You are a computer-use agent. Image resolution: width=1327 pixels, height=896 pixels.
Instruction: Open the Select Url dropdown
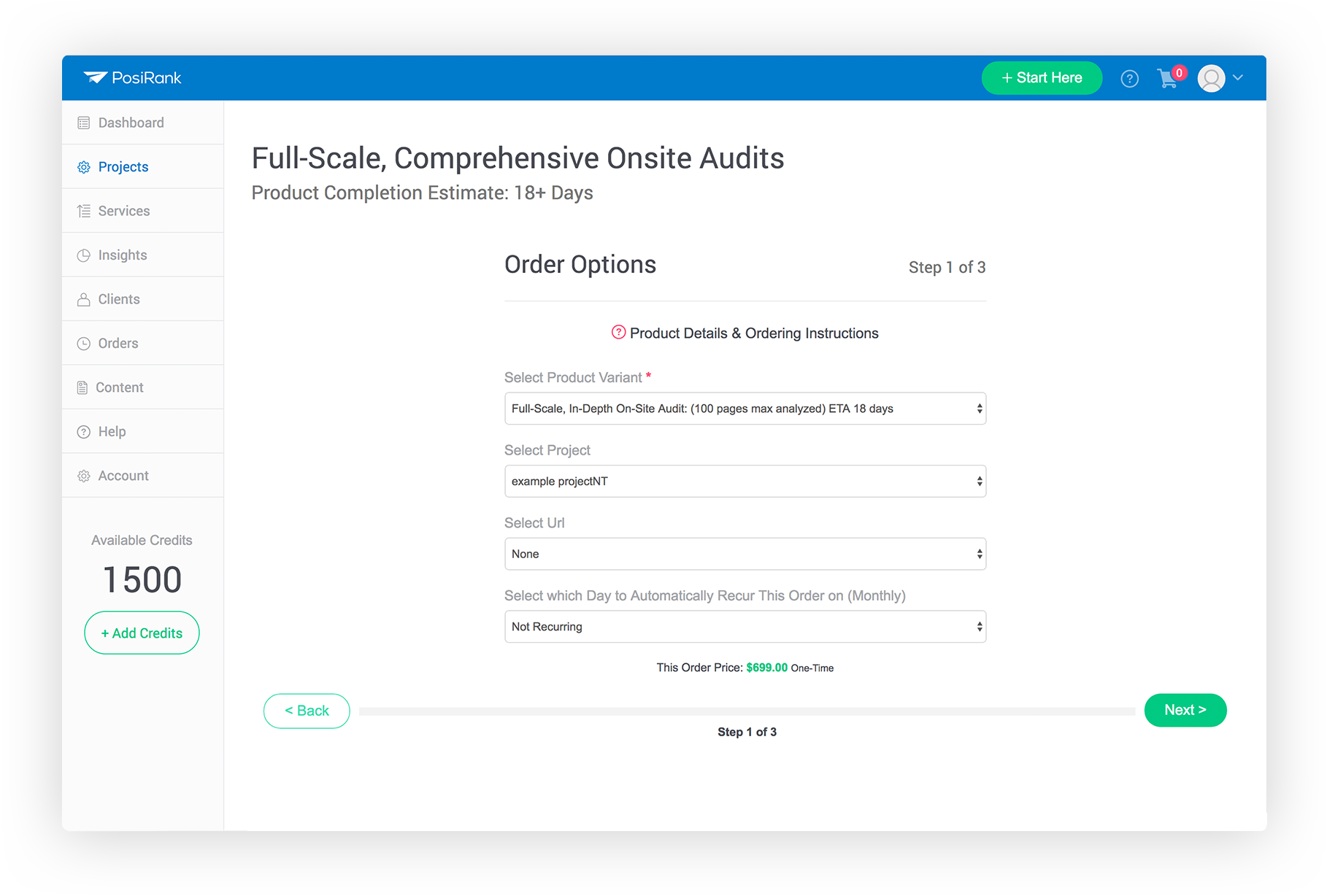[745, 554]
